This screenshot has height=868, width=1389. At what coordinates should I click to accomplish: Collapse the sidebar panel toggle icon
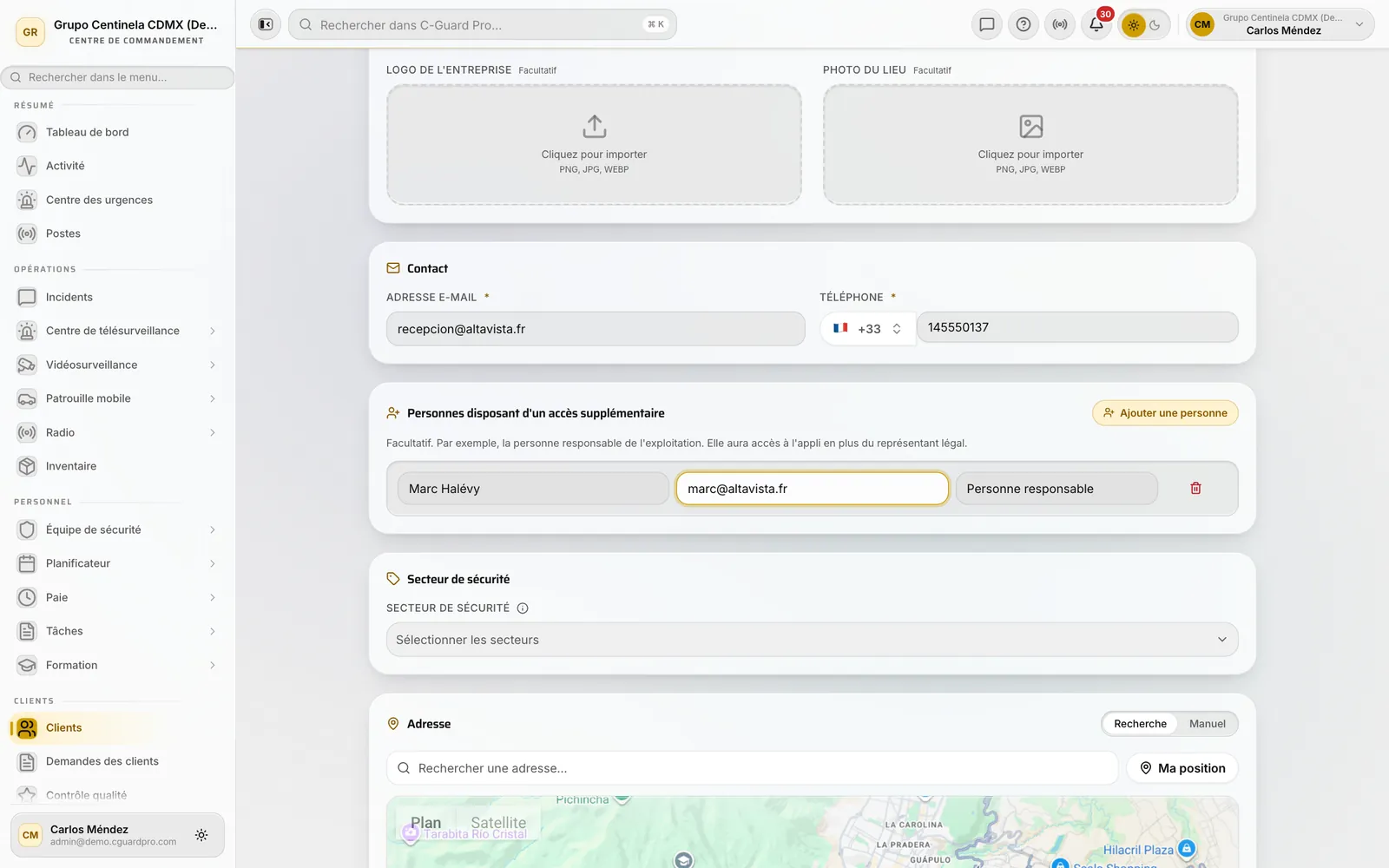(266, 24)
